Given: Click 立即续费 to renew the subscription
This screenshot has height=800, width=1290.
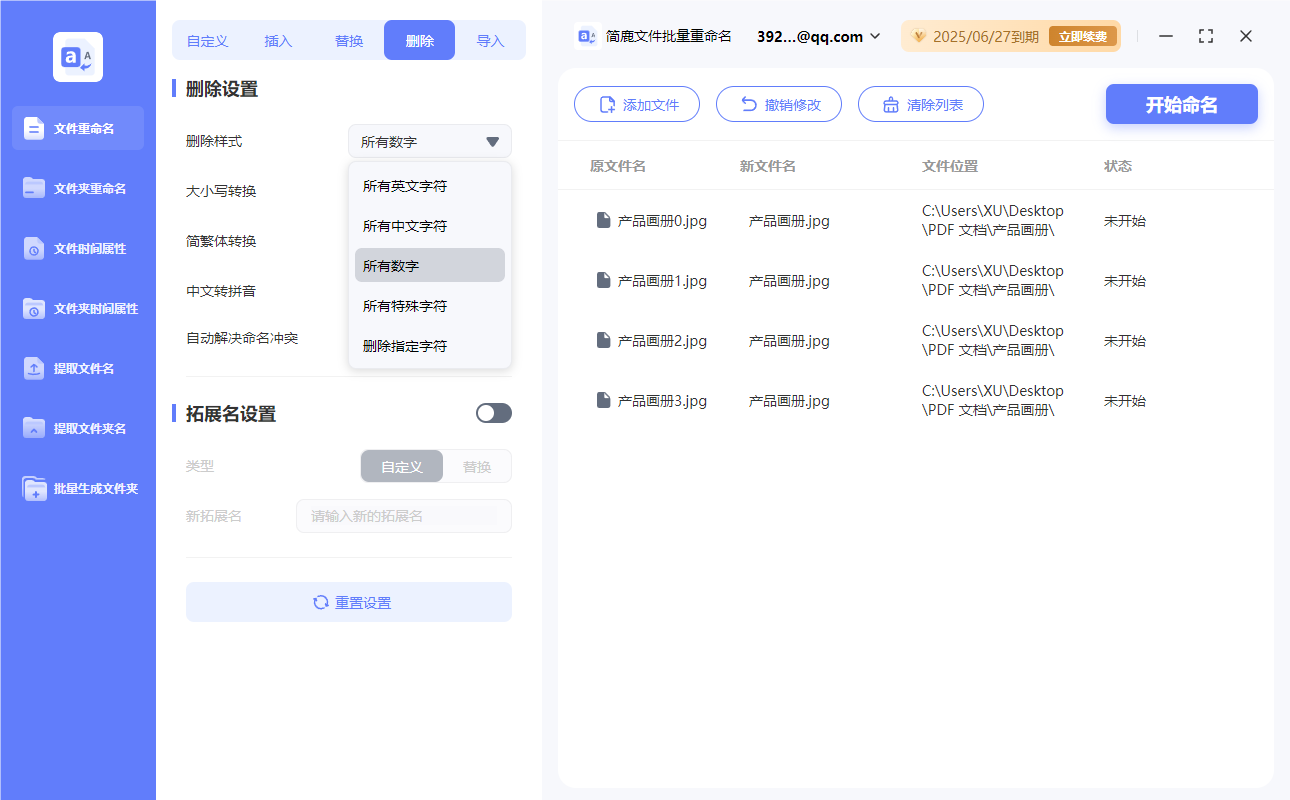Looking at the screenshot, I should click(1083, 36).
